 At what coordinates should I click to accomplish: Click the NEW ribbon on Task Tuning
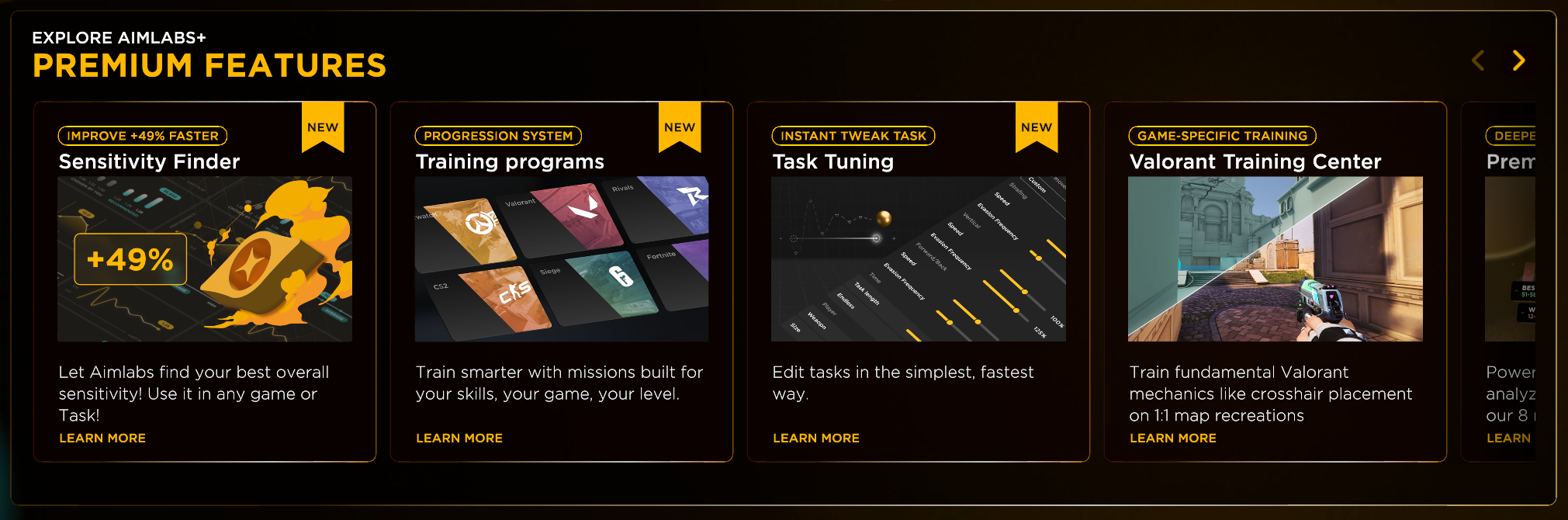(1036, 127)
